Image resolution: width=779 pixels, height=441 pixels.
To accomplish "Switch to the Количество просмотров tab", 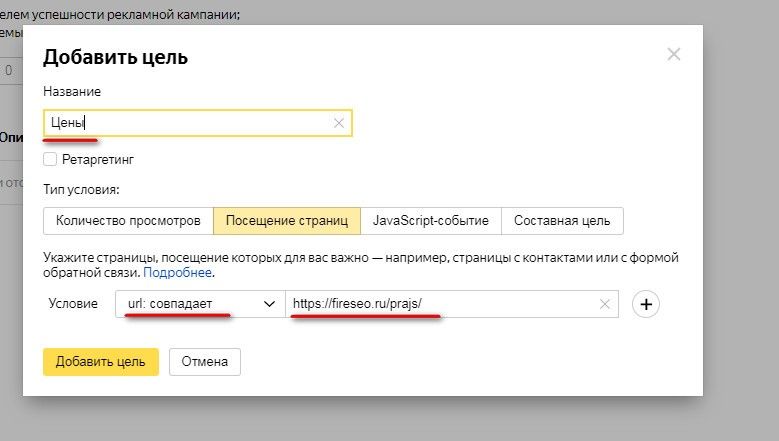I will tap(129, 220).
